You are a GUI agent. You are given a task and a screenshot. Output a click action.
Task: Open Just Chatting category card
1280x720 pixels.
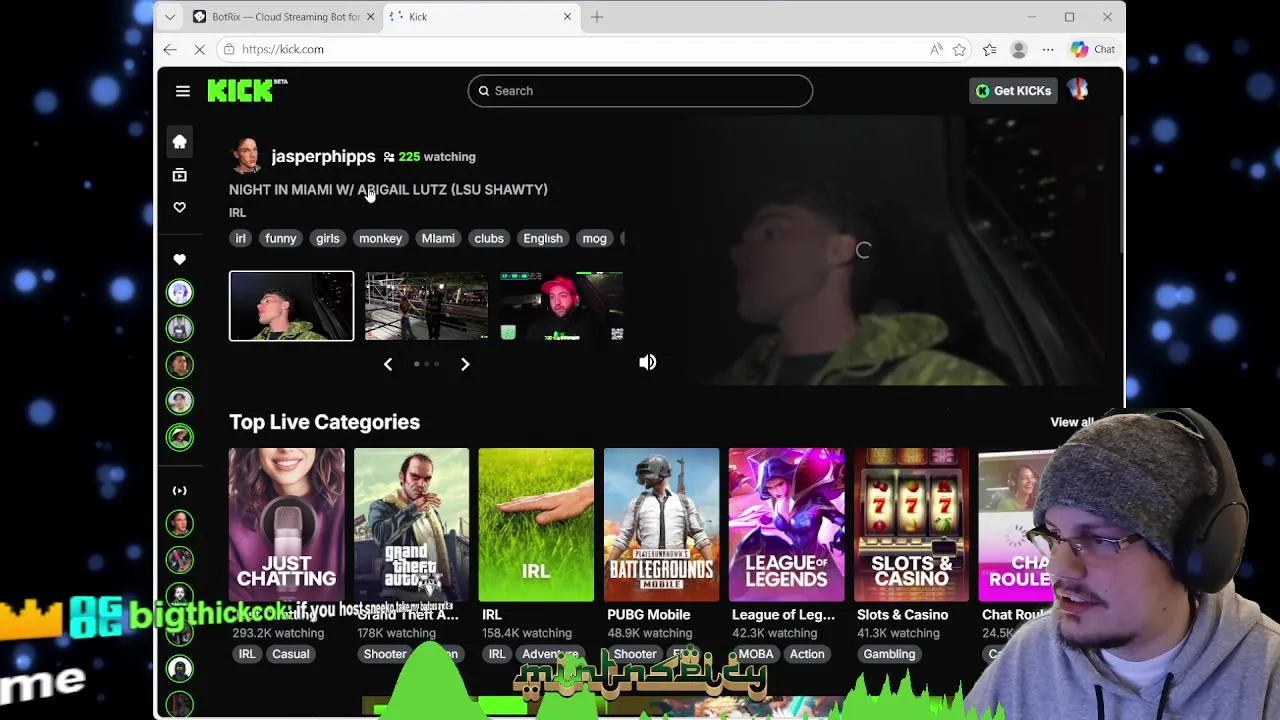coord(286,525)
